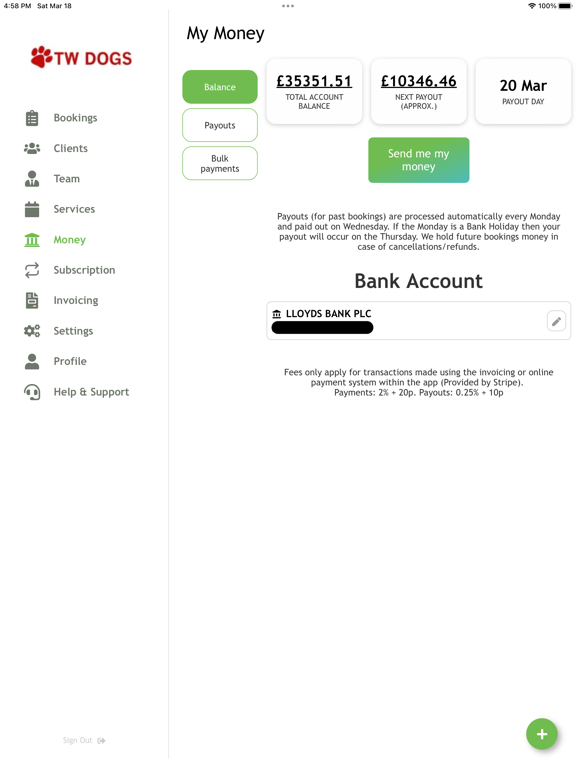Select the Team person icon
Viewport: 576px width, 768px height.
coord(32,179)
